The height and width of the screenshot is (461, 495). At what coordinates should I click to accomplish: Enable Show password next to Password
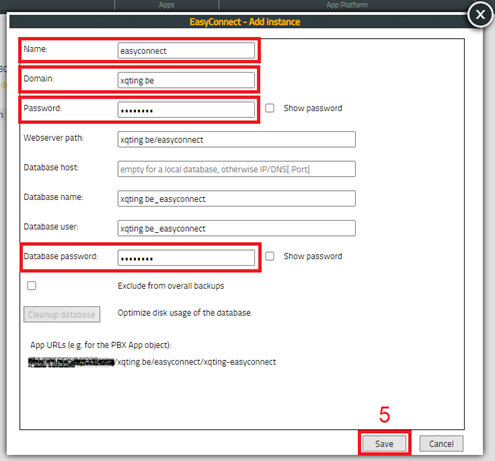coord(270,108)
